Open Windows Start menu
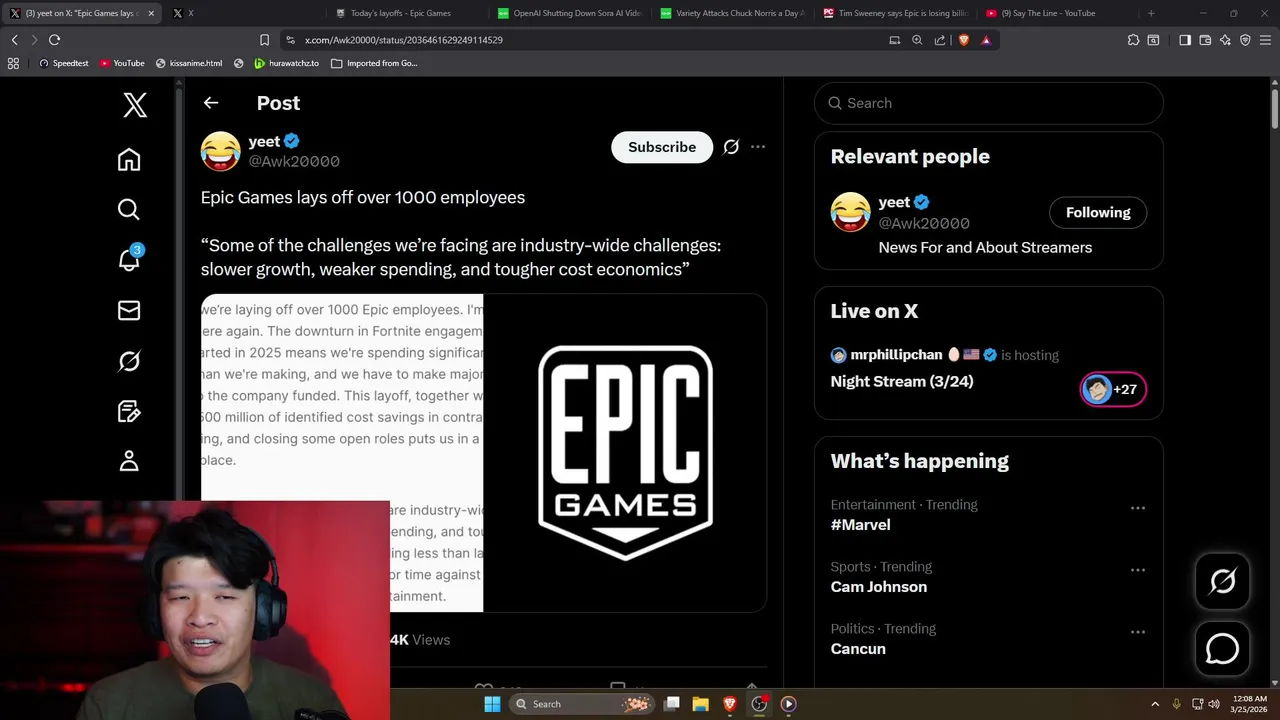Image resolution: width=1280 pixels, height=720 pixels. [x=492, y=704]
